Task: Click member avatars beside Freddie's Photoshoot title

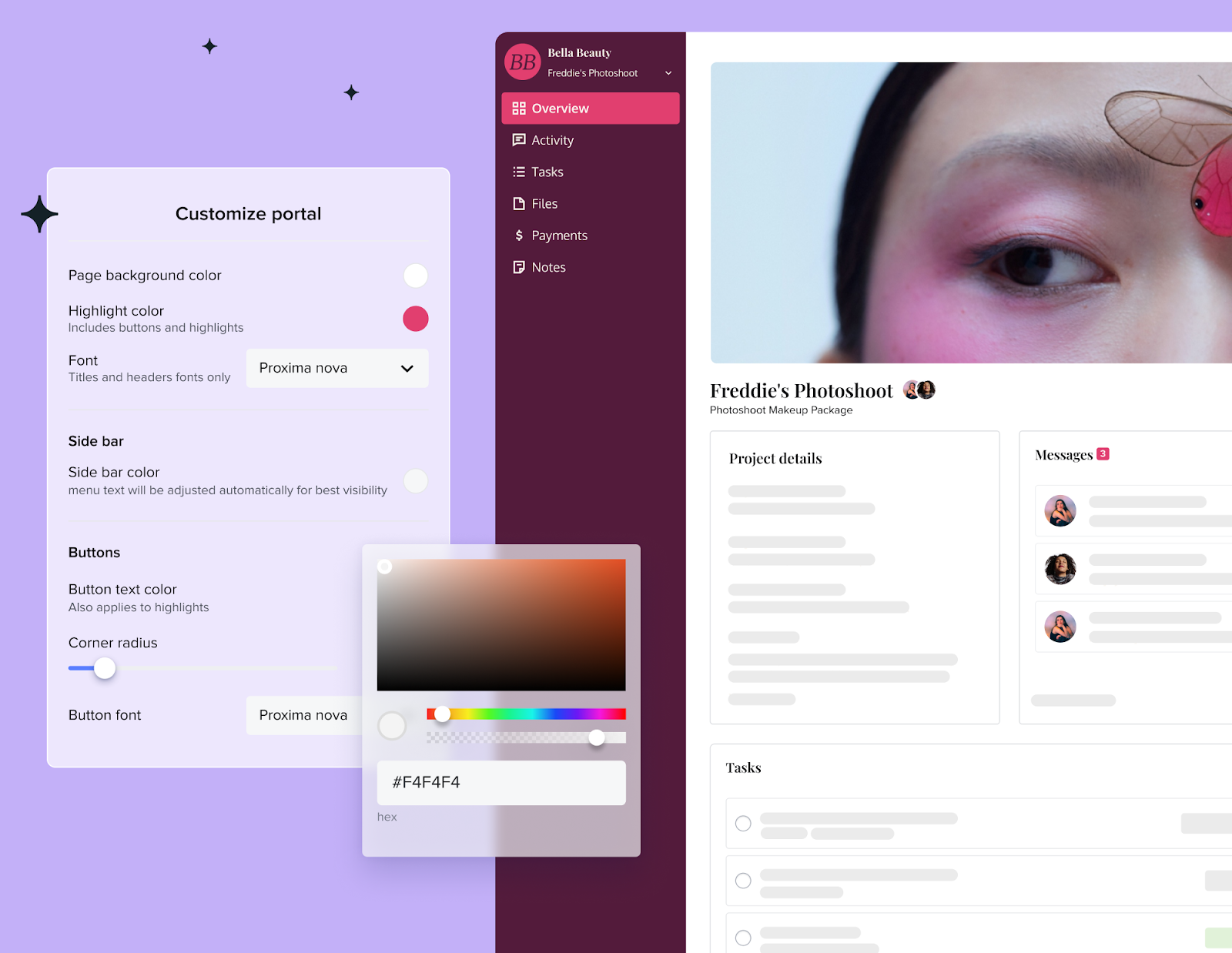Action: point(919,390)
